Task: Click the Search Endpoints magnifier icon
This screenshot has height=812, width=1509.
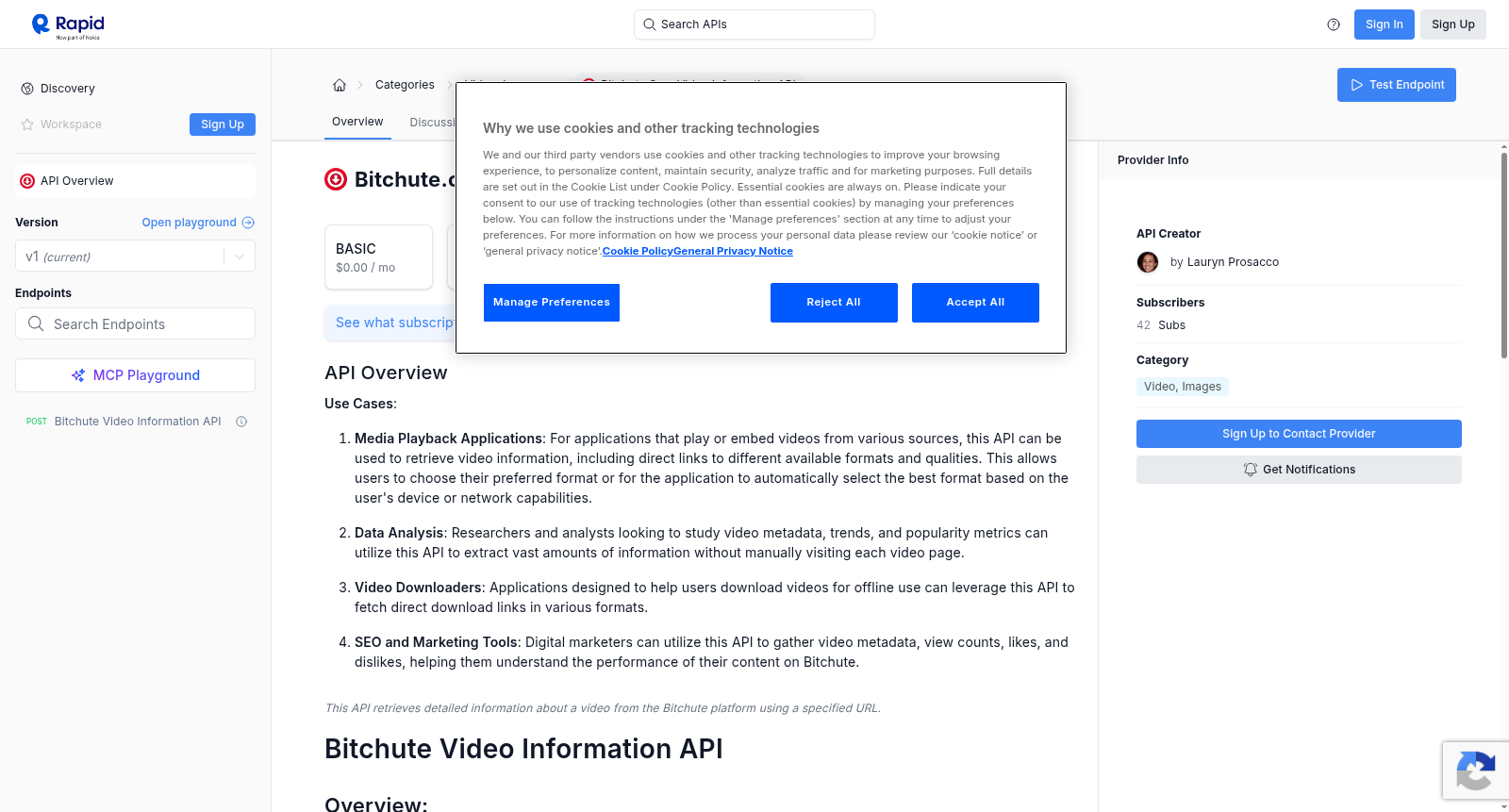Action: (36, 323)
